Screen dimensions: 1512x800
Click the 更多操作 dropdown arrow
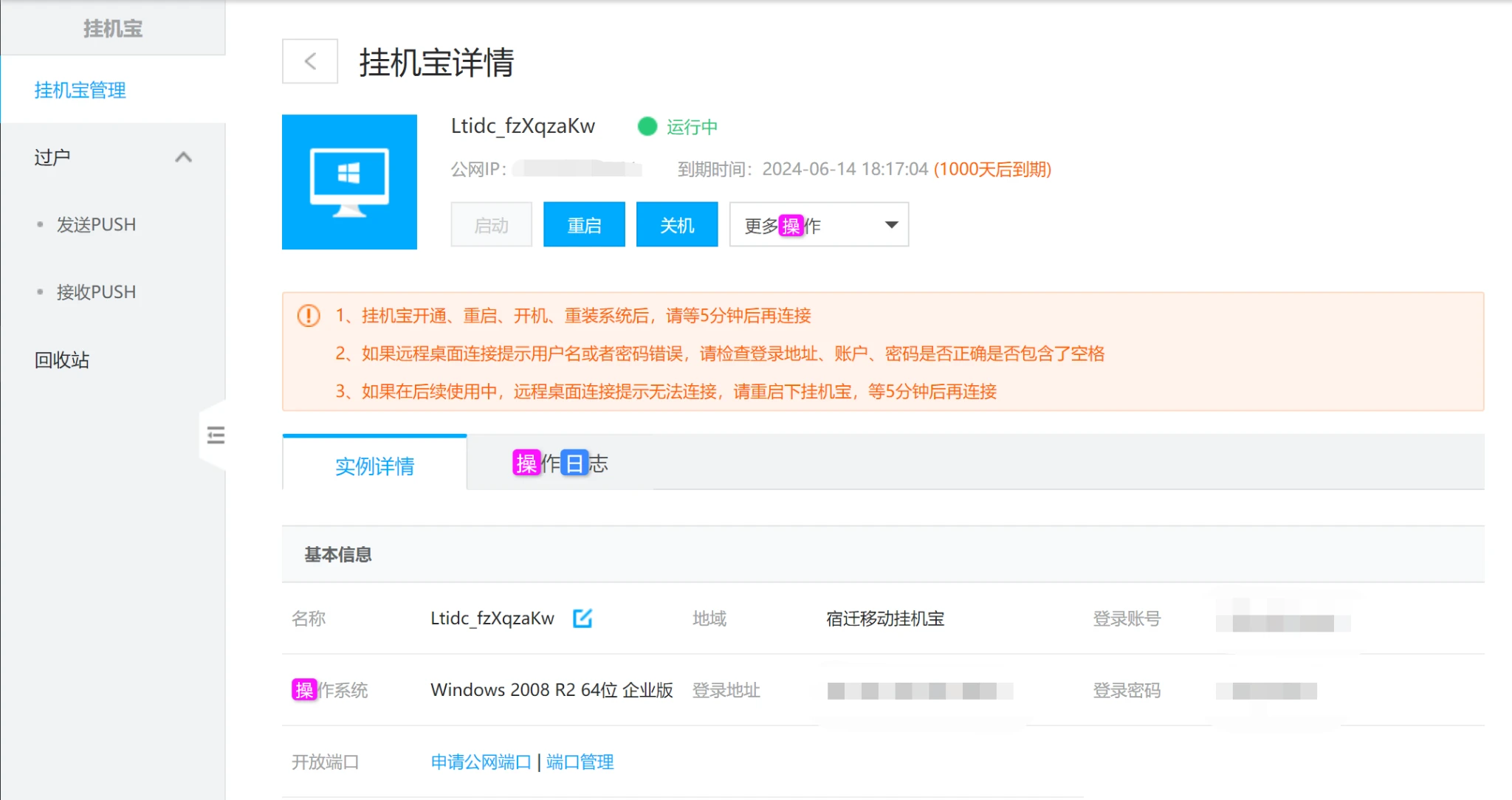pyautogui.click(x=891, y=225)
